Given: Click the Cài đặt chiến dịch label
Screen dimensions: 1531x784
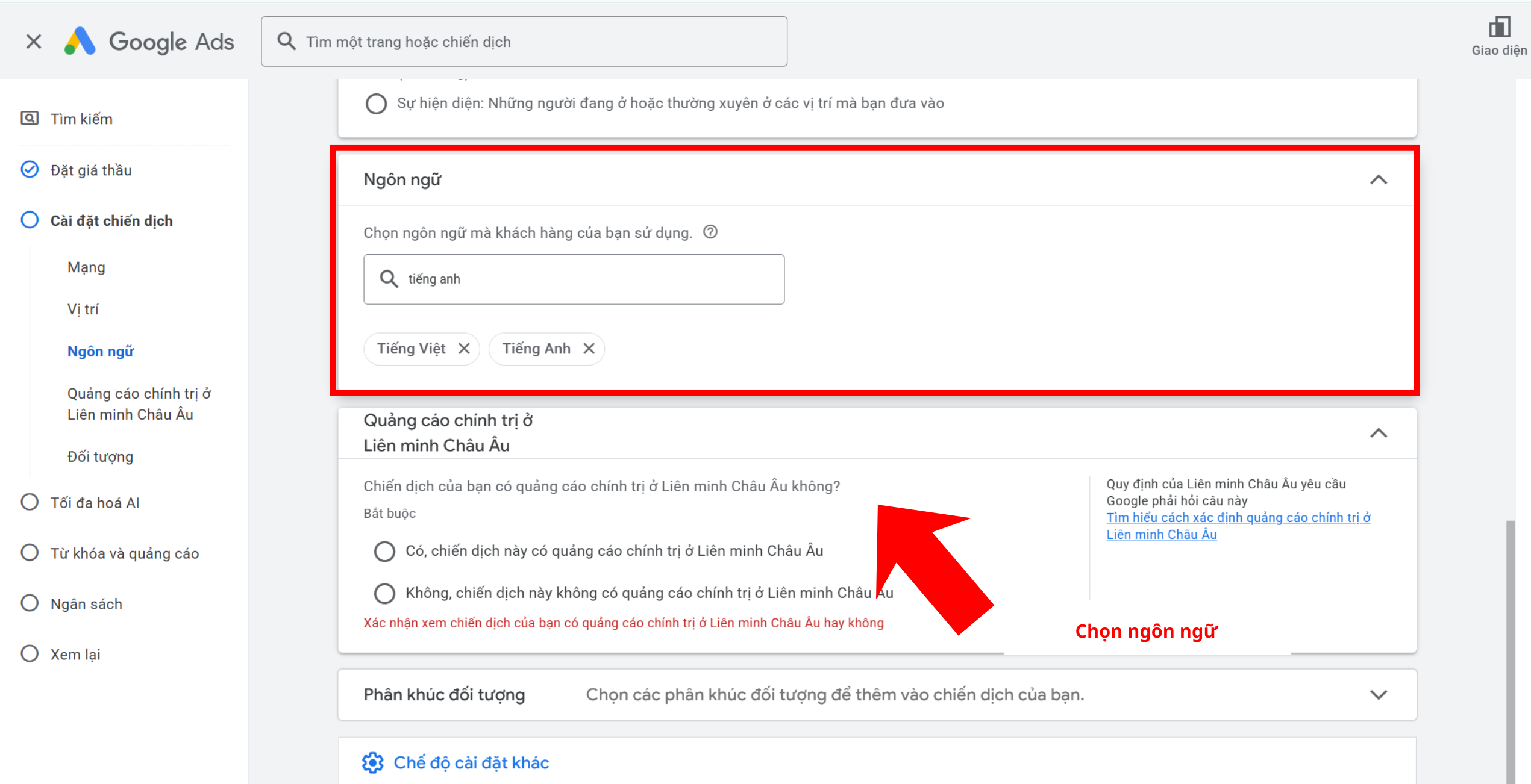Looking at the screenshot, I should [111, 221].
